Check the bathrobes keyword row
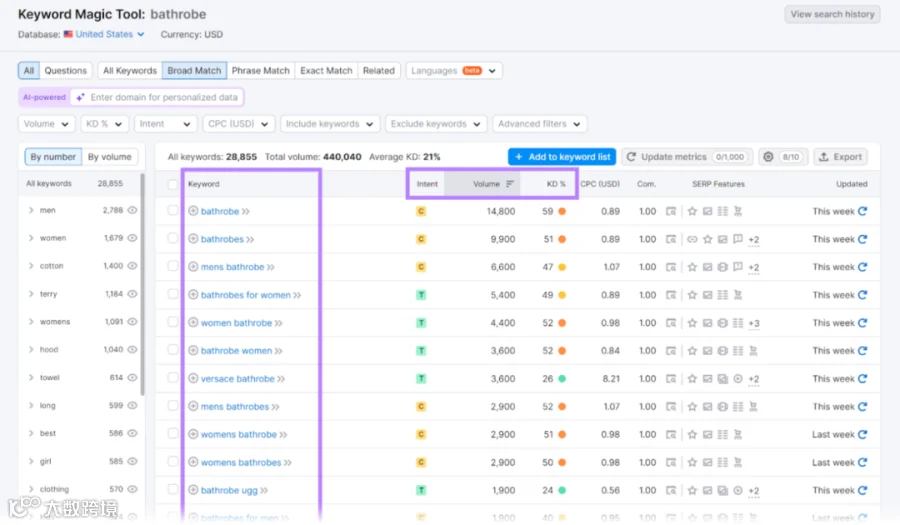Image resolution: width=900 pixels, height=525 pixels. (172, 238)
